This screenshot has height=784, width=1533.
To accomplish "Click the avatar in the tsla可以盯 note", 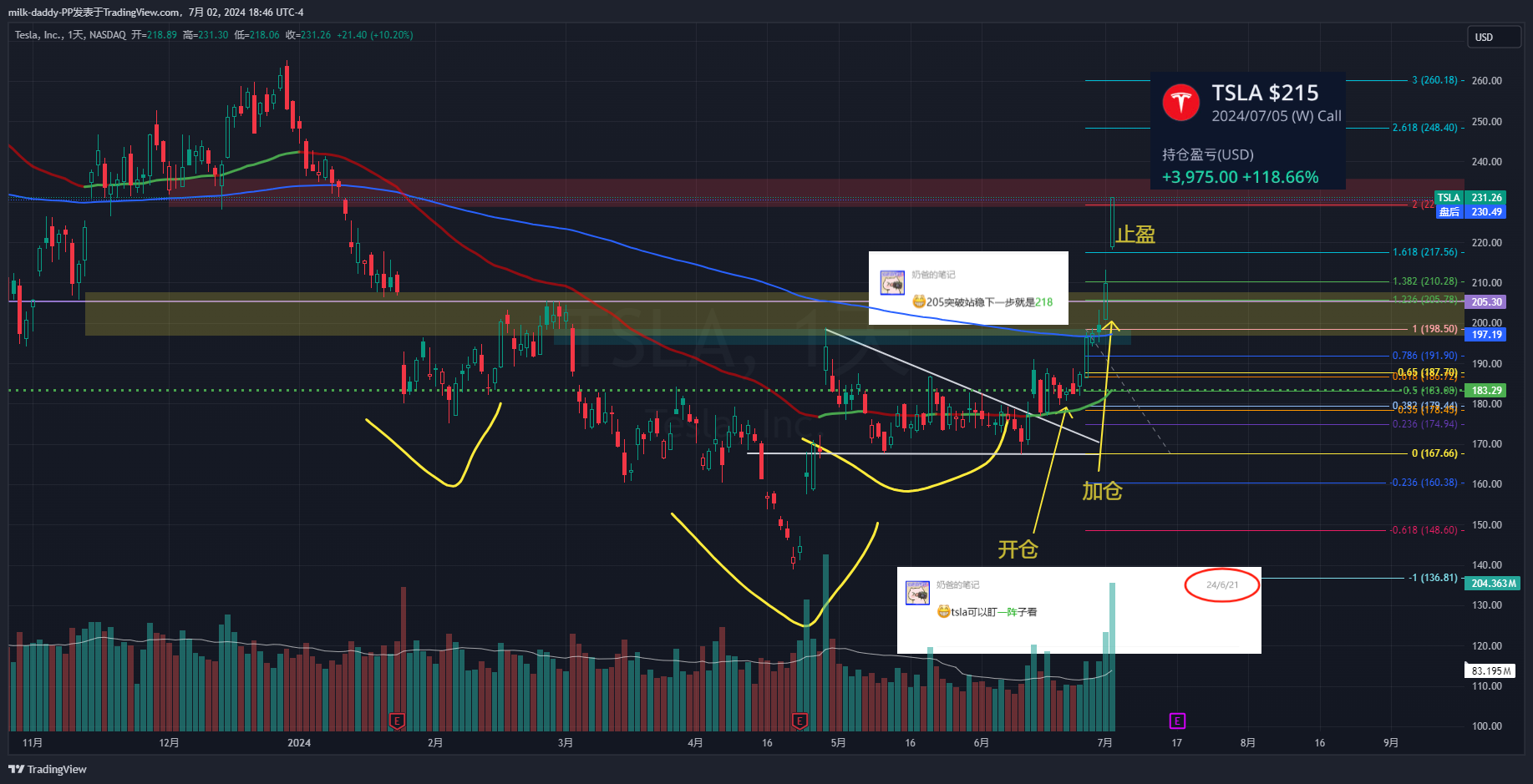I will pyautogui.click(x=917, y=593).
